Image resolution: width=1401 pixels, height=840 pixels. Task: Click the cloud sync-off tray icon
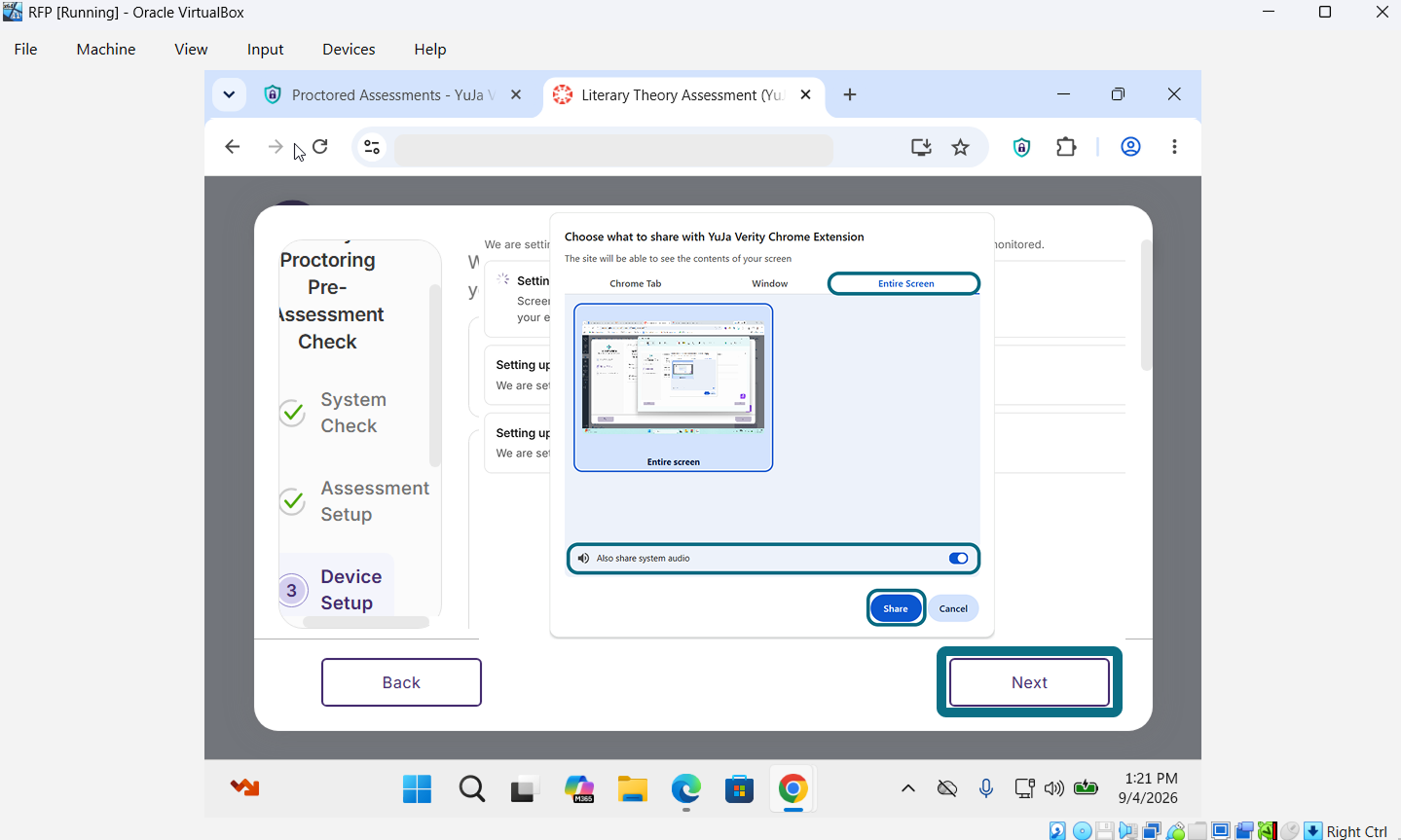[x=946, y=788]
